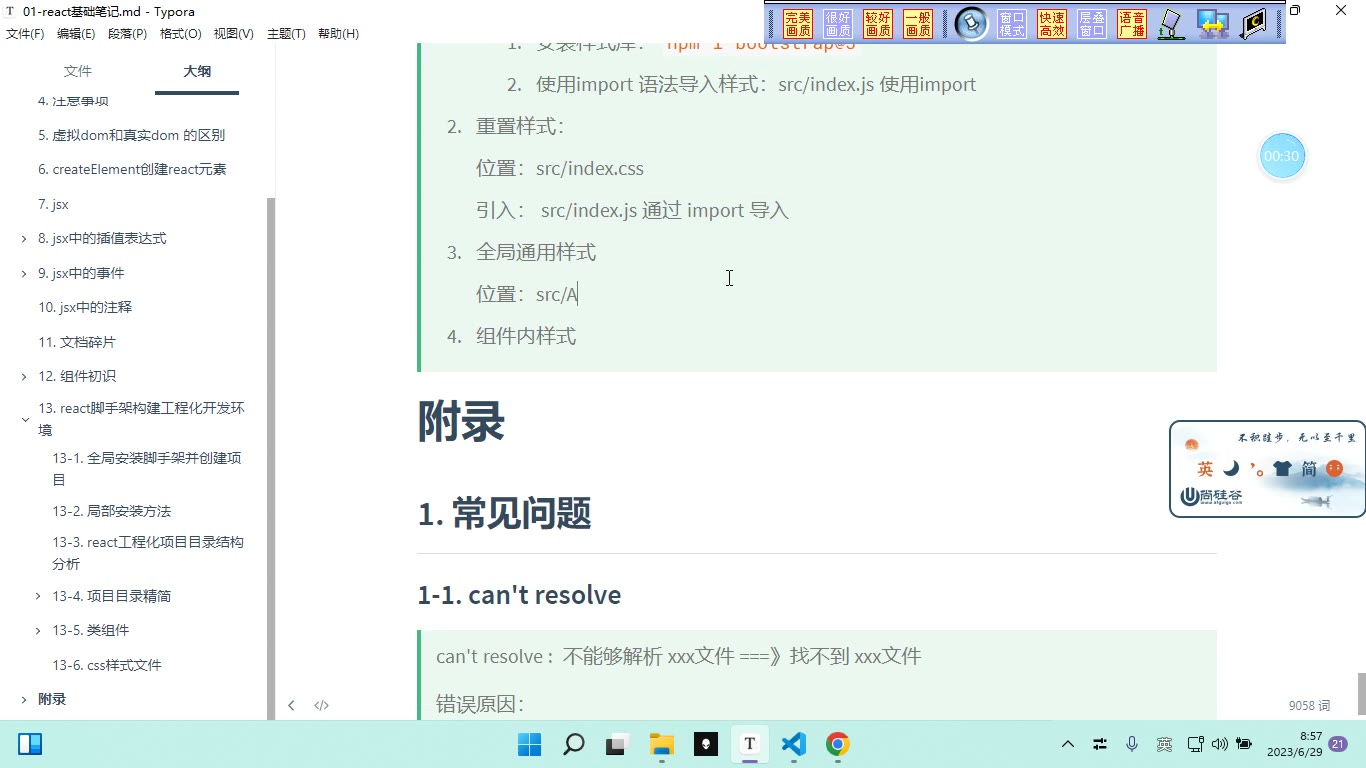
Task: Click the 附录 heading in document
Action: (x=461, y=422)
